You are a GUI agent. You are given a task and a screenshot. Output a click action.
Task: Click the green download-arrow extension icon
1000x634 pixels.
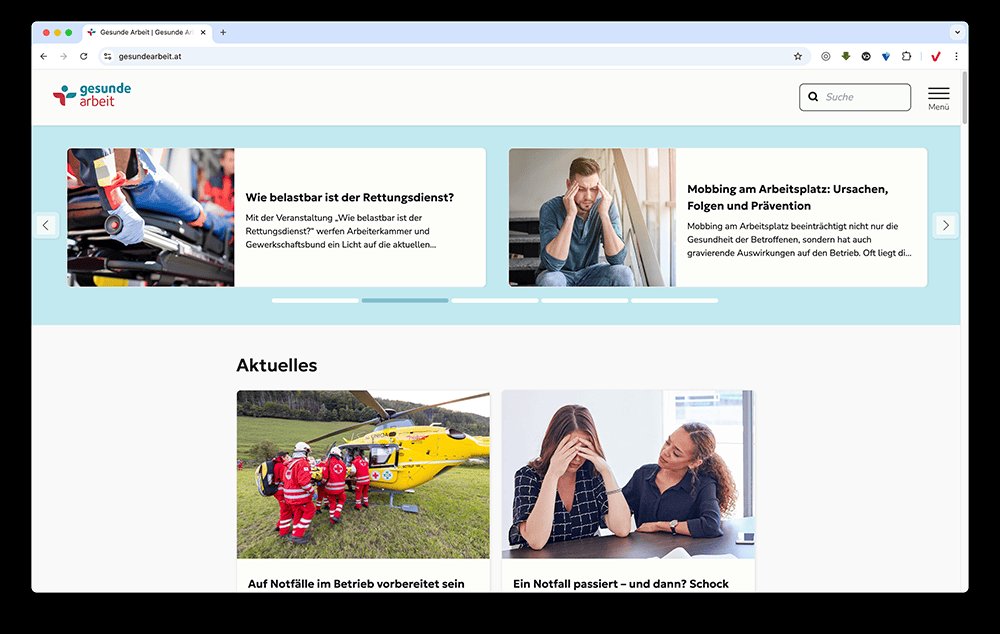pos(845,57)
